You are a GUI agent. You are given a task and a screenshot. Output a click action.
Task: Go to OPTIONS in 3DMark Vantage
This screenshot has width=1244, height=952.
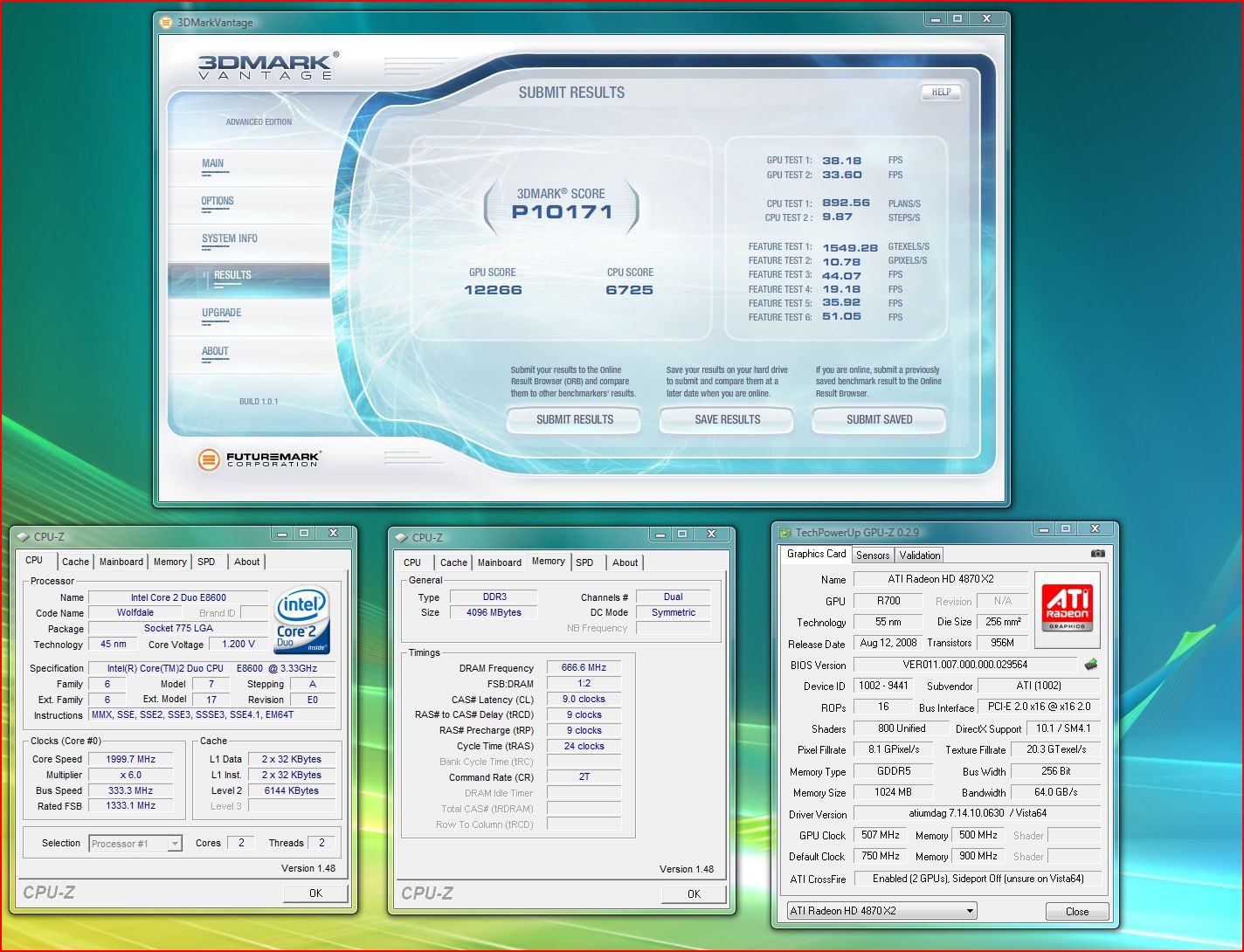coord(218,201)
